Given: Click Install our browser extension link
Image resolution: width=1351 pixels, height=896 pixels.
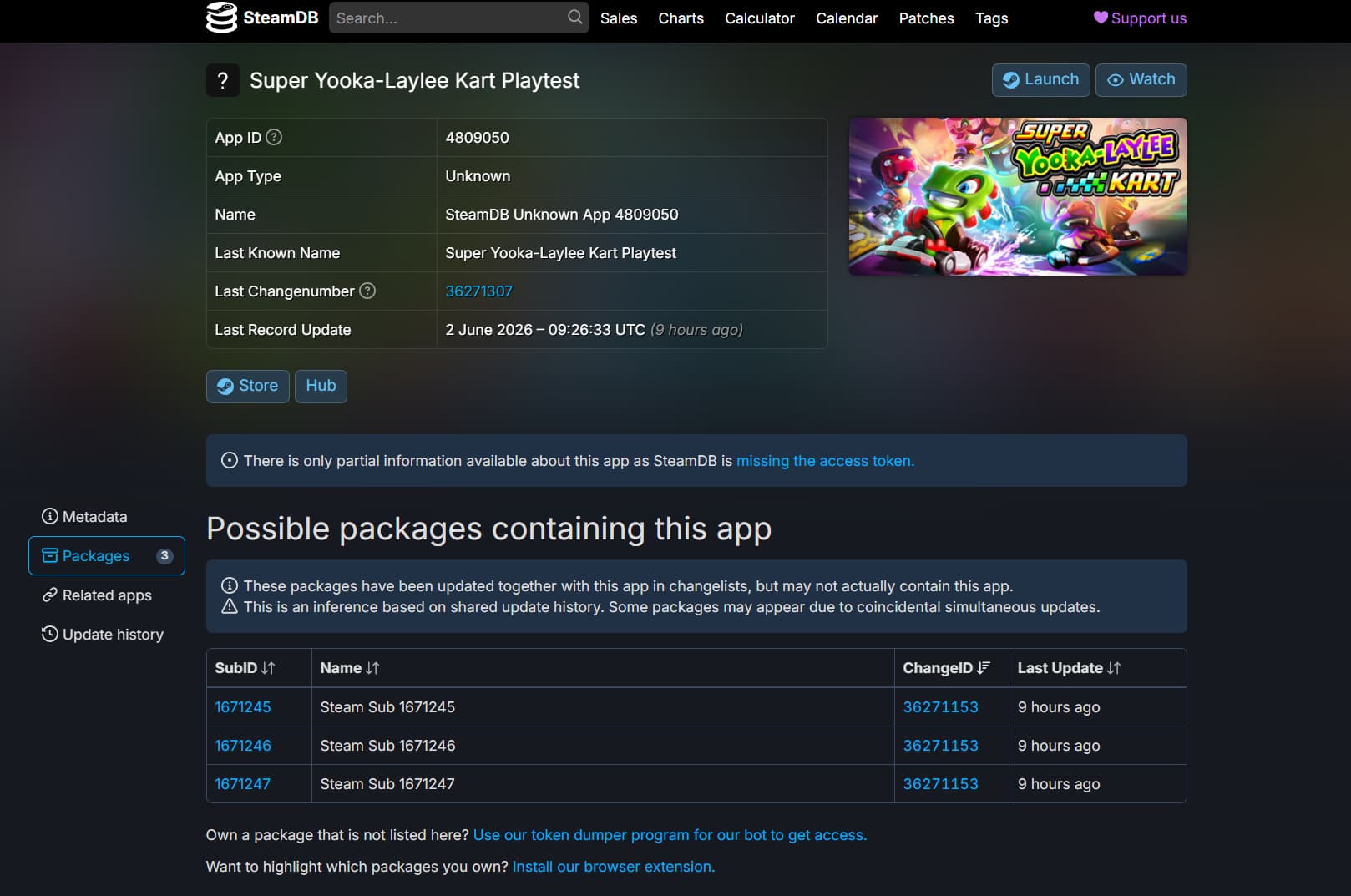Looking at the screenshot, I should [x=614, y=867].
